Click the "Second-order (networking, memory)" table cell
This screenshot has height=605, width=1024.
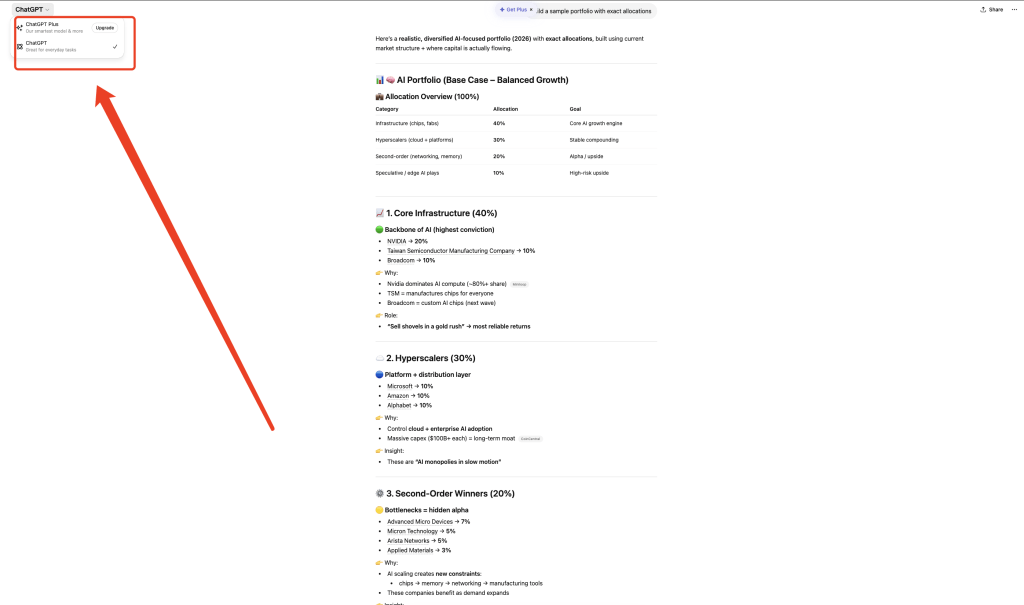pyautogui.click(x=419, y=157)
